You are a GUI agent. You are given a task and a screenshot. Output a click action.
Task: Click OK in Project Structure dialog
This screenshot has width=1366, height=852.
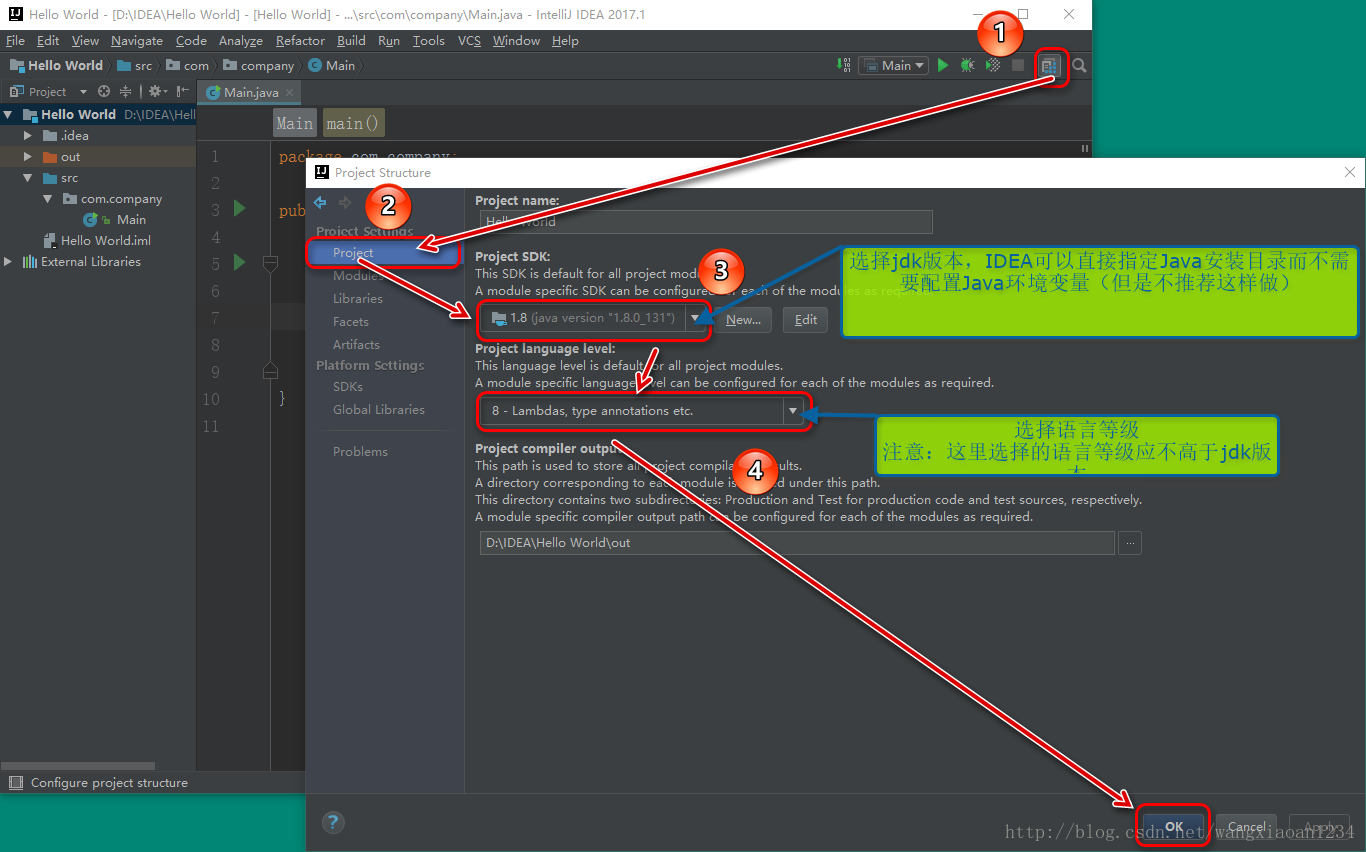click(x=1174, y=827)
